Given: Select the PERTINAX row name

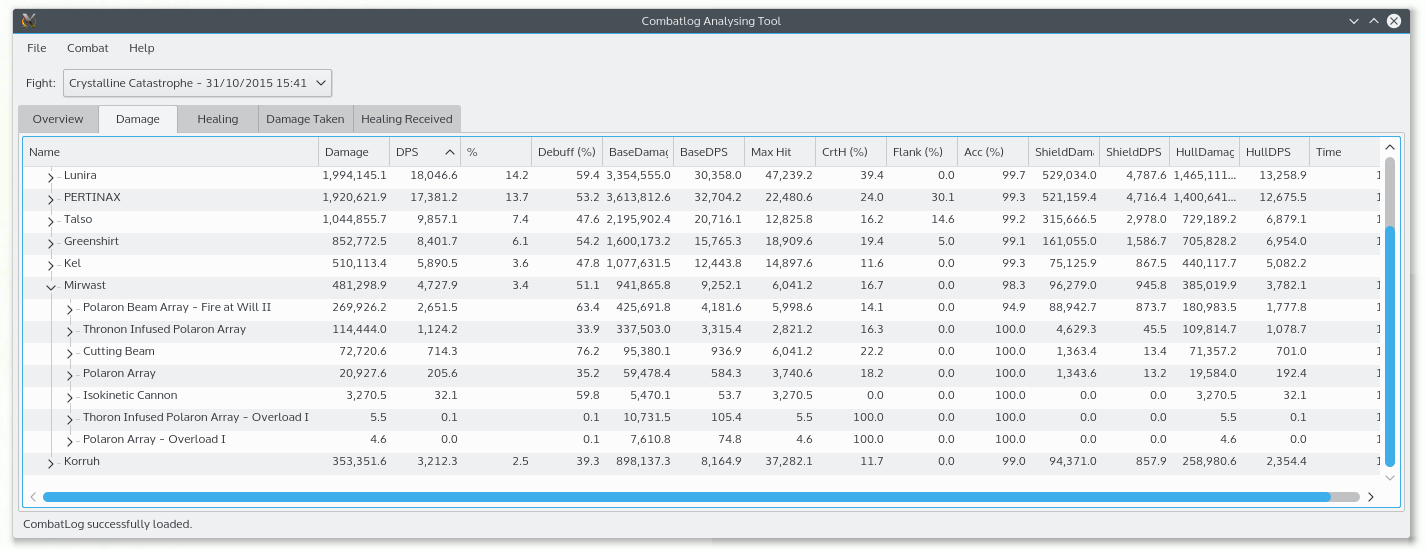Looking at the screenshot, I should (x=92, y=197).
